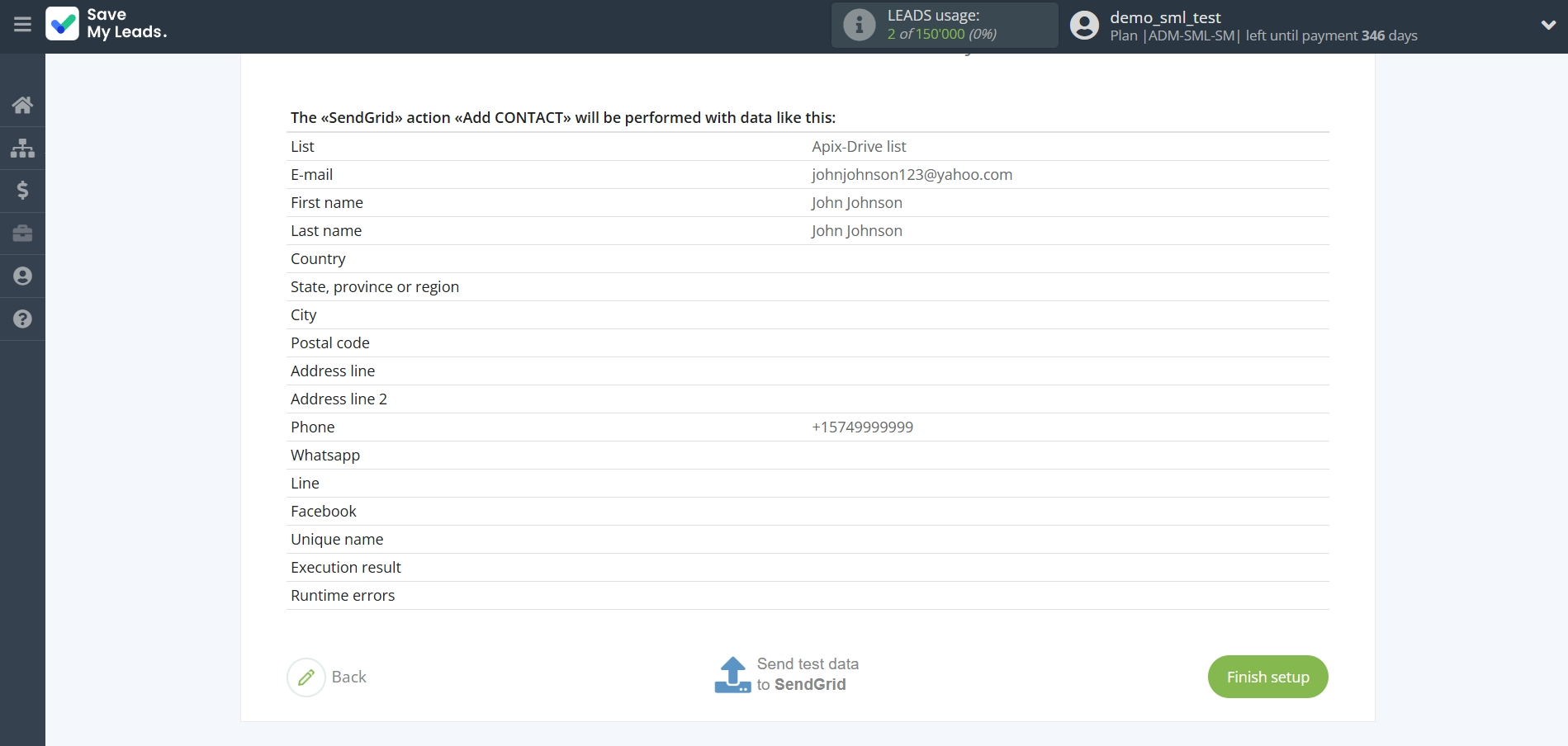Click the upload arrow icon
1568x746 pixels.
[x=732, y=674]
